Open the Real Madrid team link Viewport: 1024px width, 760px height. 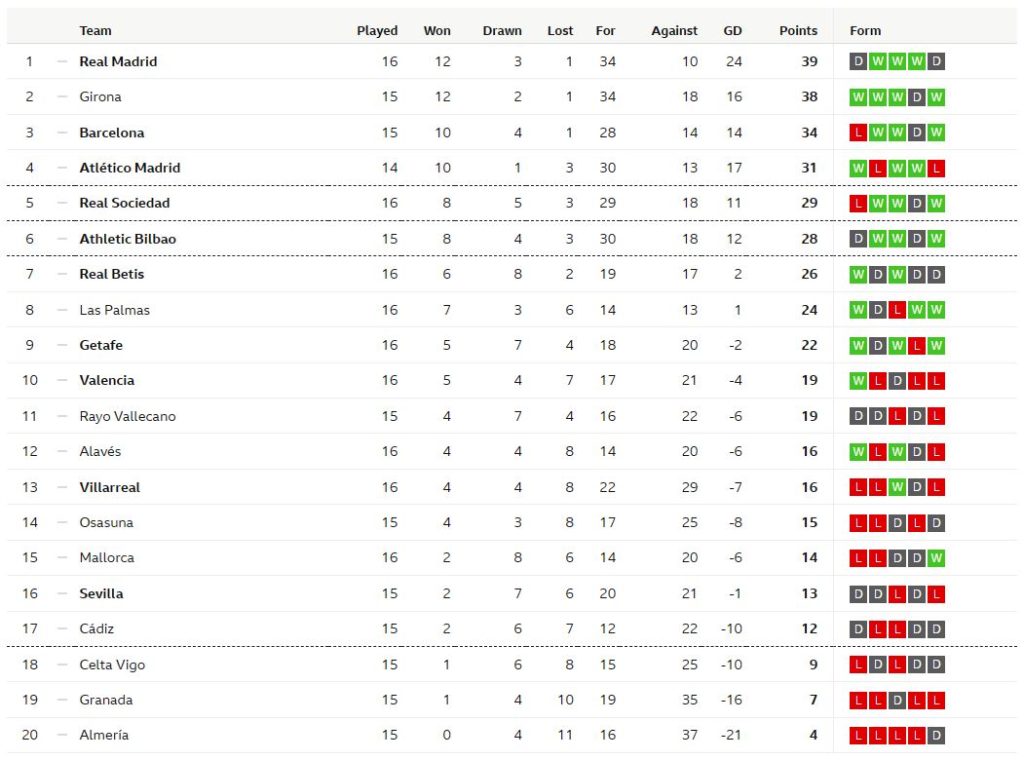click(x=118, y=62)
